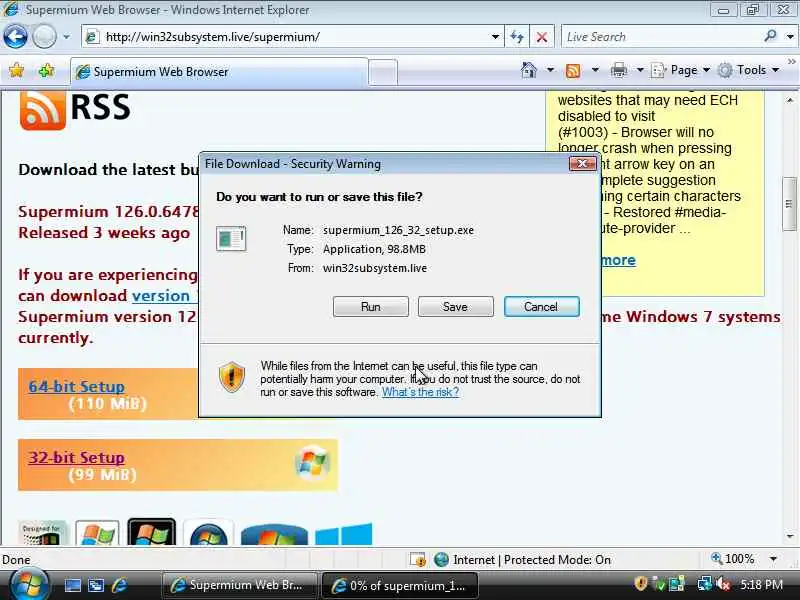Open the Favorites Center star icon
The image size is (800, 600).
[x=16, y=70]
